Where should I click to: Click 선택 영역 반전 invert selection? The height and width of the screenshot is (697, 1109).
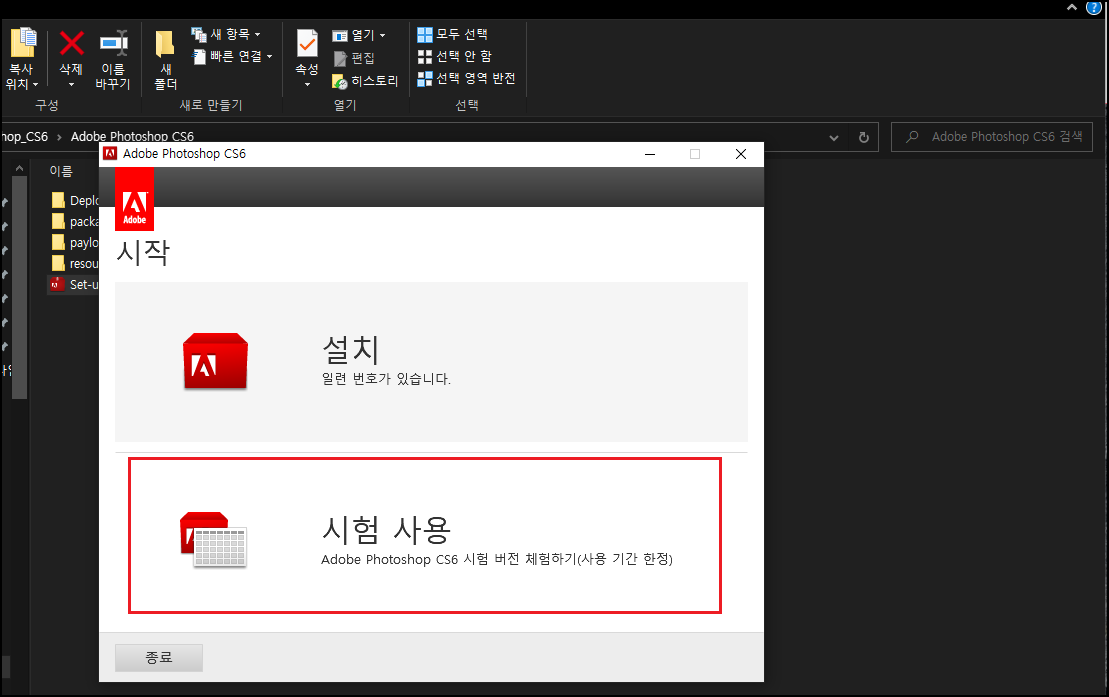466,78
